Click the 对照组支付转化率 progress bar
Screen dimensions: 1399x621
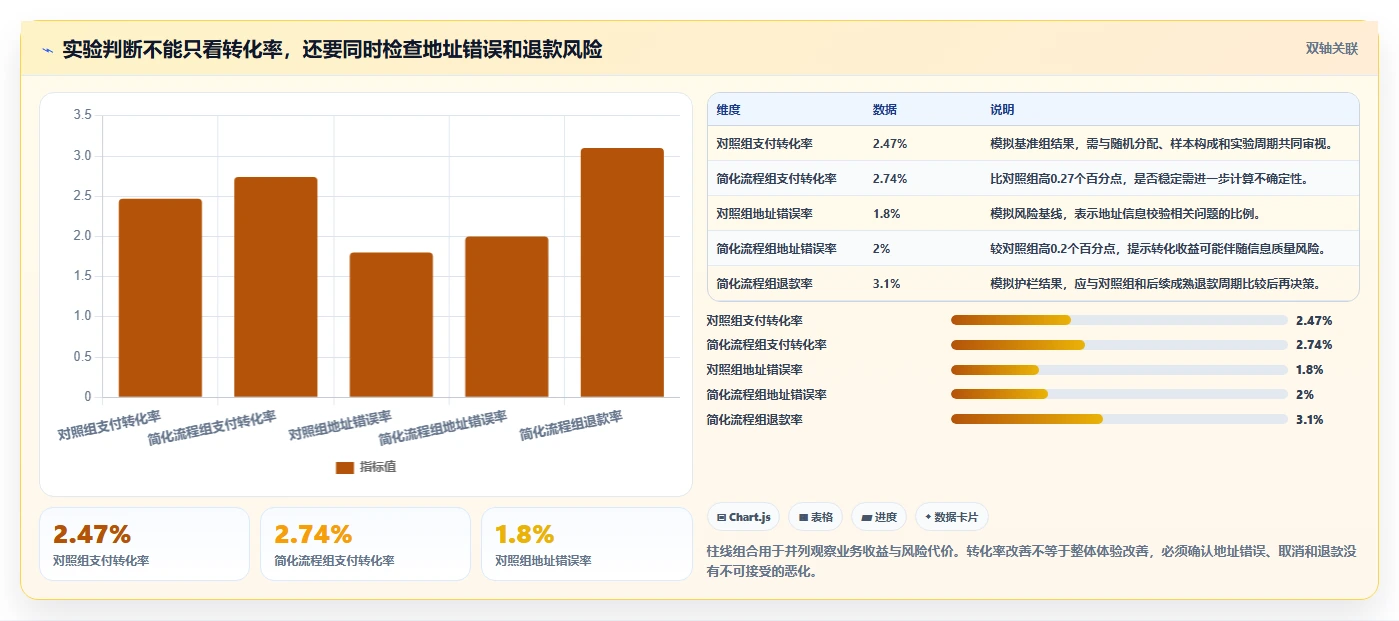coord(1119,320)
